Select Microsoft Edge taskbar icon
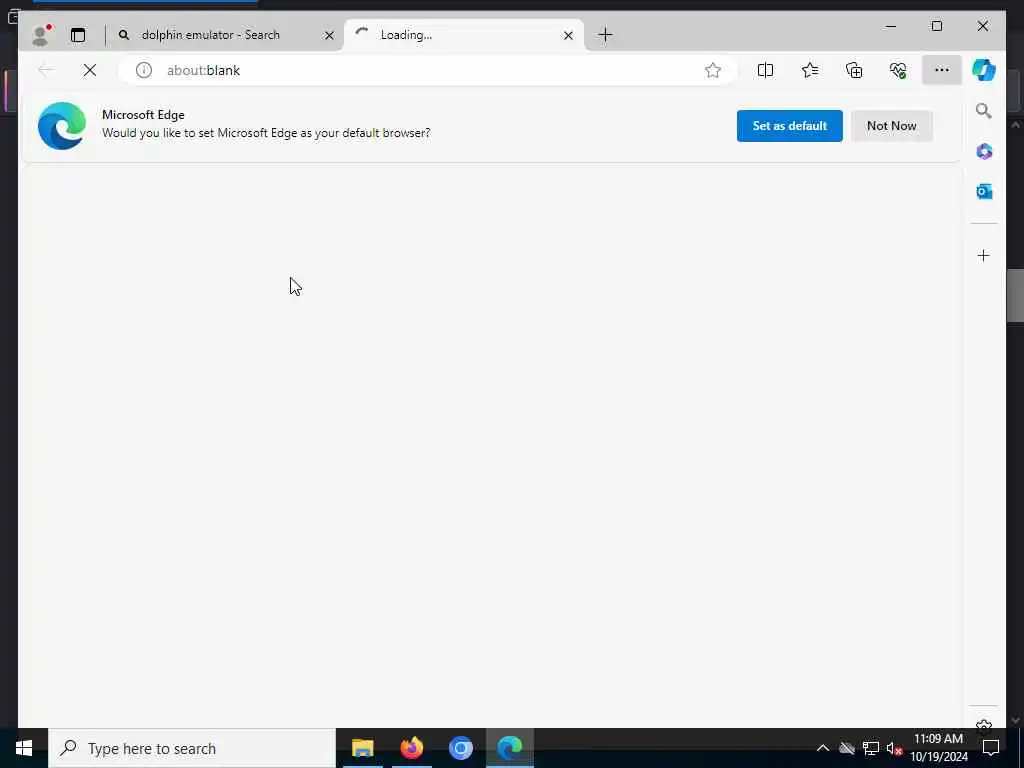The height and width of the screenshot is (768, 1024). (x=509, y=748)
